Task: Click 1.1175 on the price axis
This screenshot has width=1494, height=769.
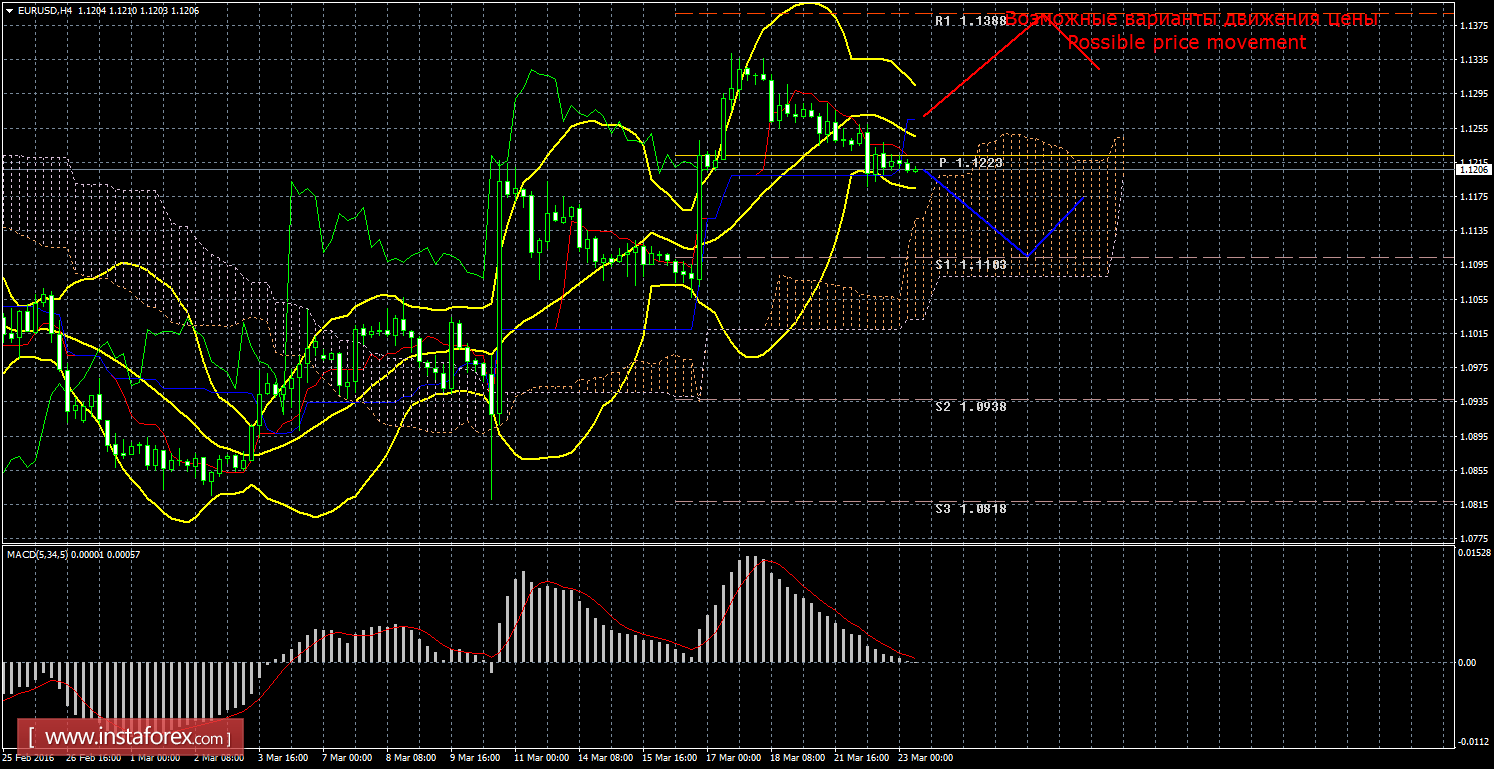Action: coord(1473,197)
